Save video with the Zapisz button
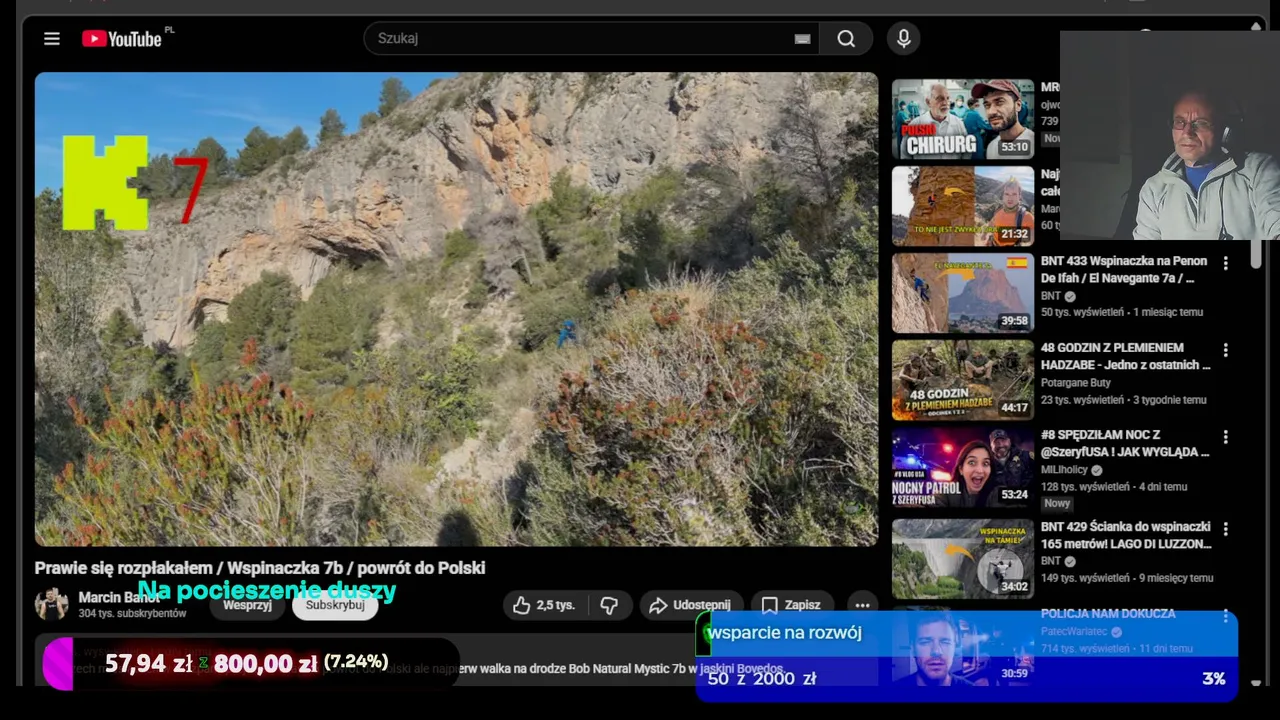The image size is (1280, 720). 791,605
